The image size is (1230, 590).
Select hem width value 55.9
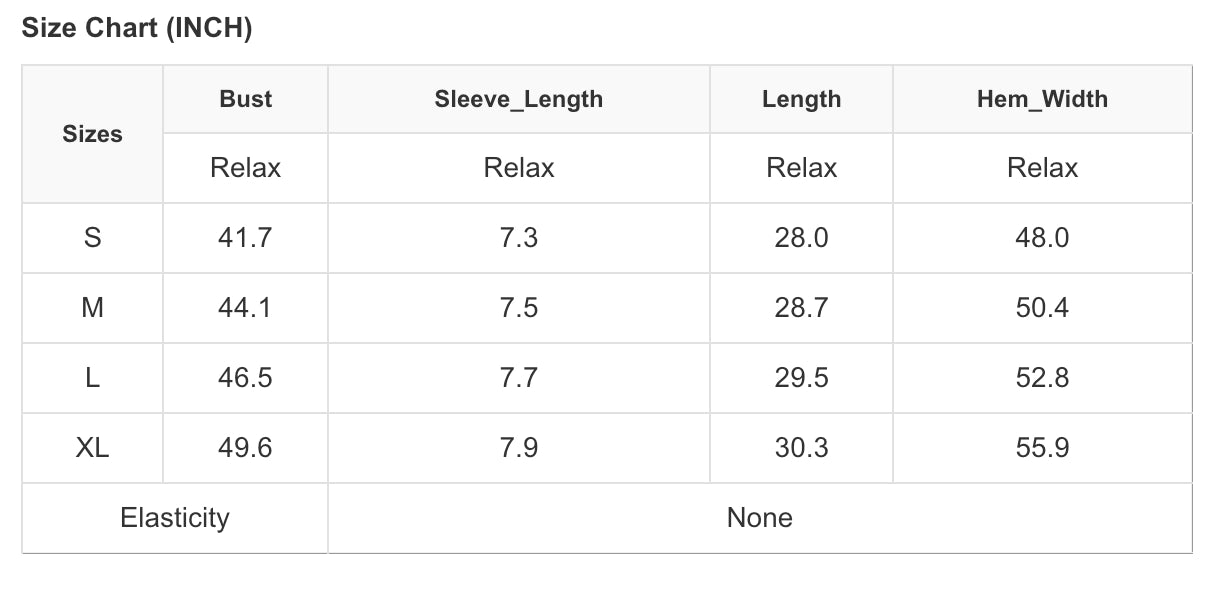(1042, 448)
